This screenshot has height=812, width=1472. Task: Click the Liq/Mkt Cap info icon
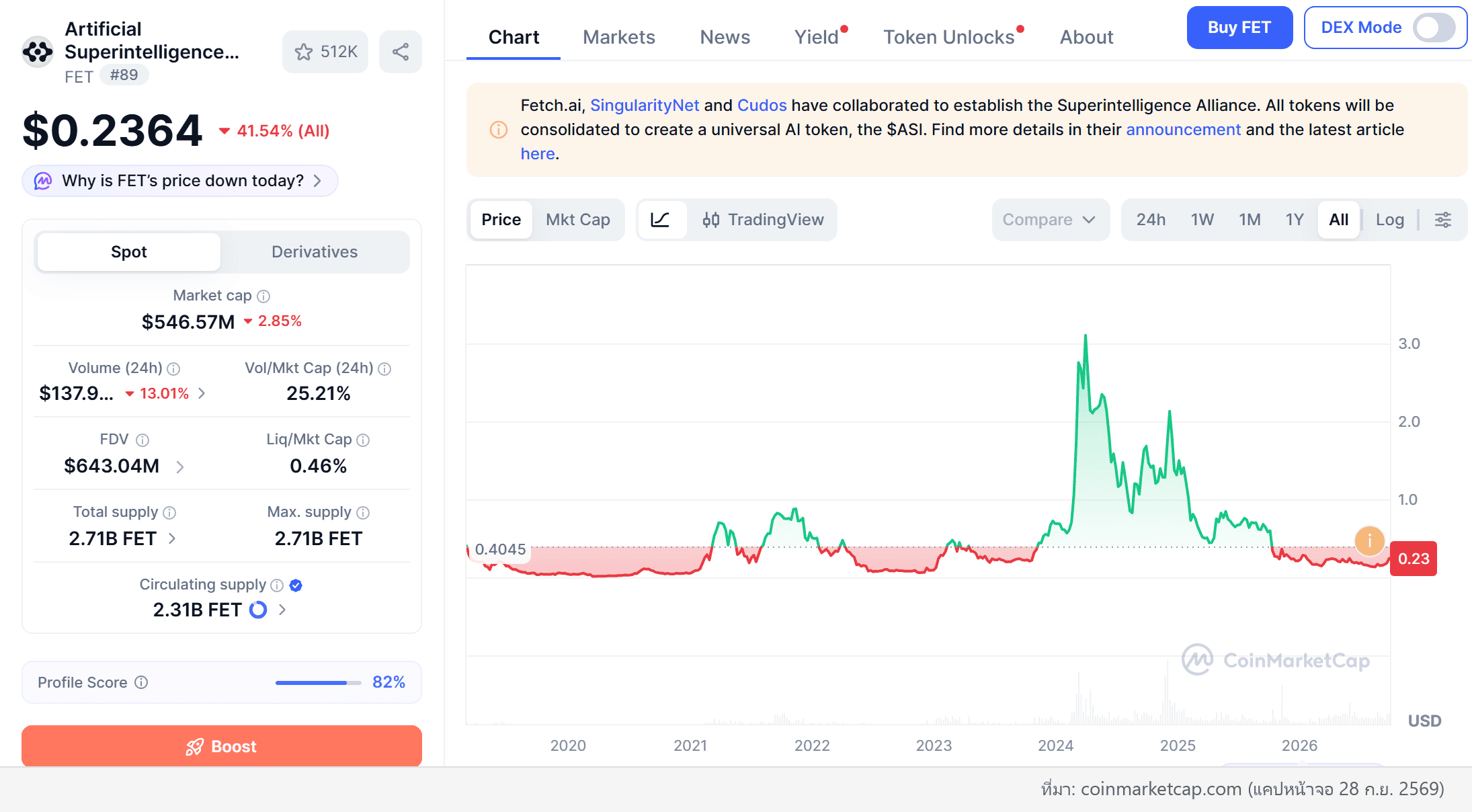[x=363, y=440]
